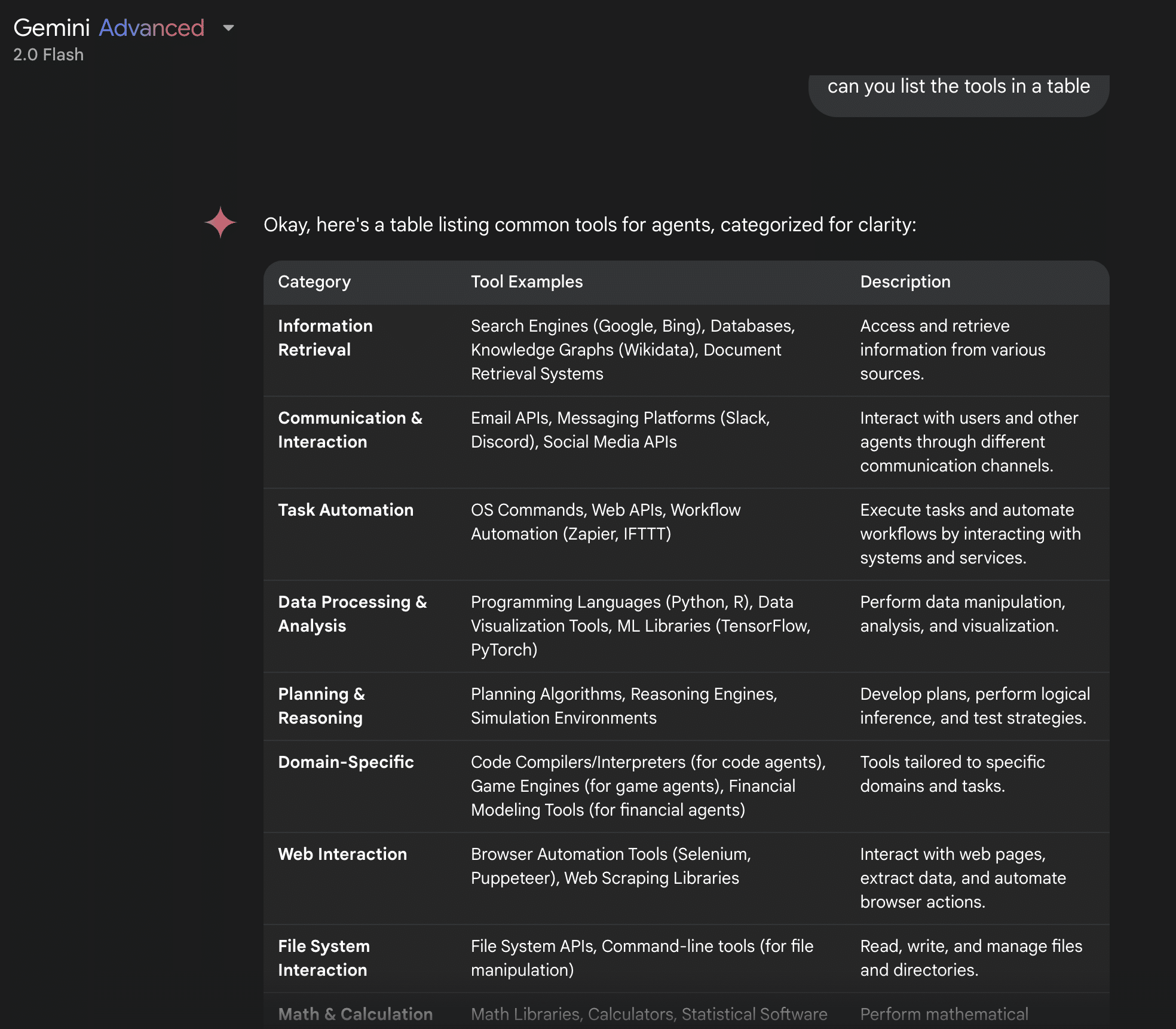The width and height of the screenshot is (1176, 1029).
Task: Click the Communication & Interaction category cell
Action: tap(350, 430)
